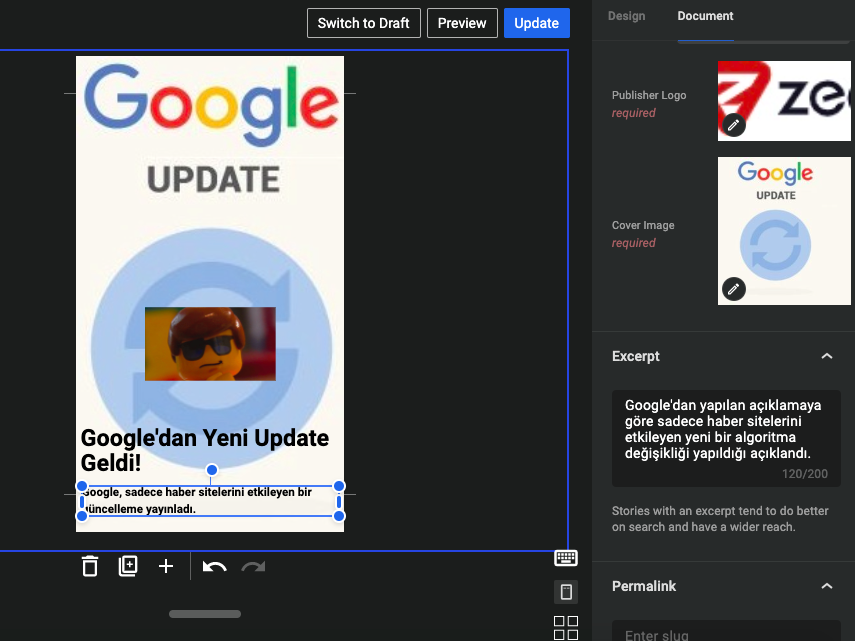Add a new page with plus icon
The width and height of the screenshot is (855, 641).
[166, 566]
